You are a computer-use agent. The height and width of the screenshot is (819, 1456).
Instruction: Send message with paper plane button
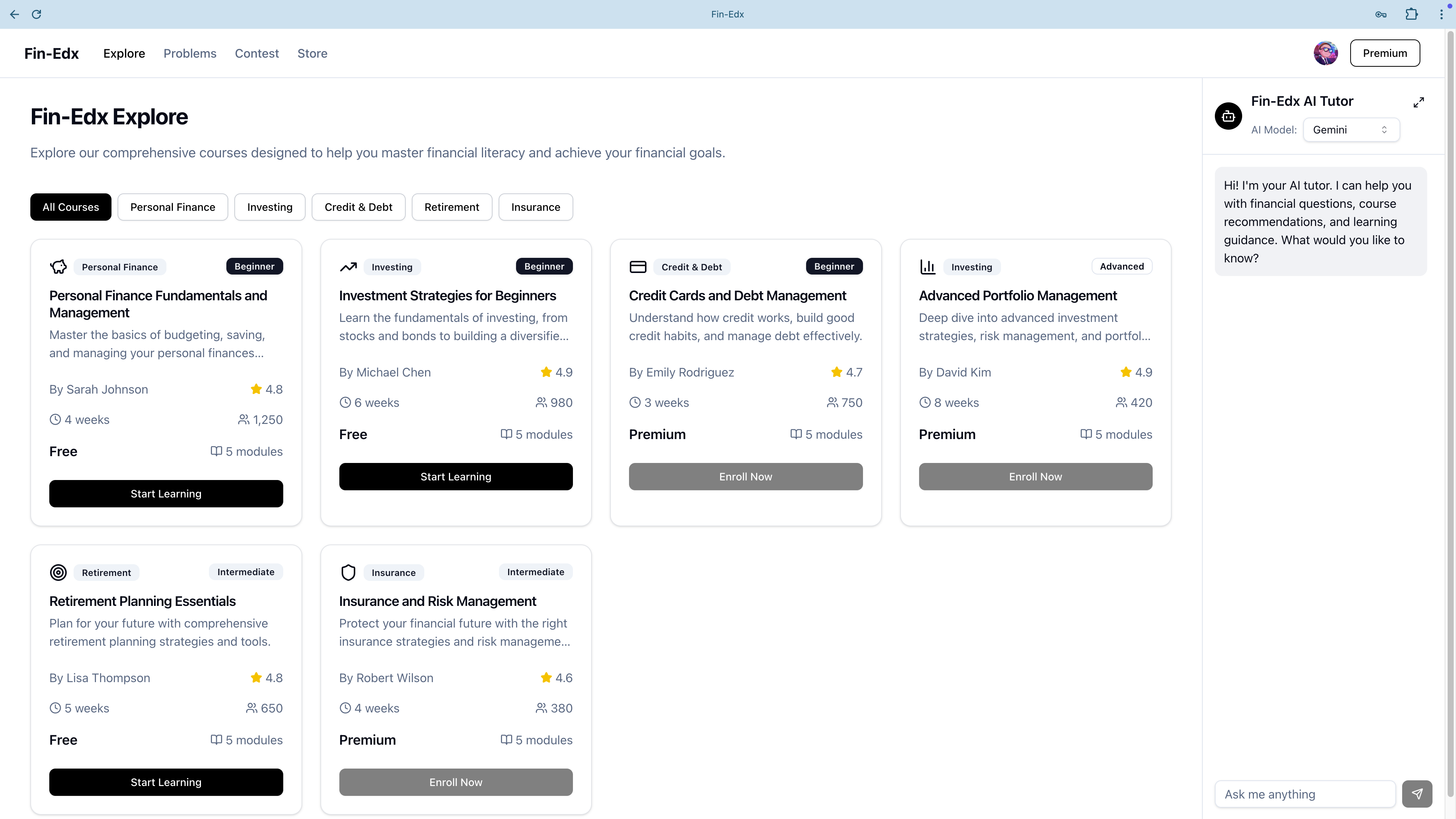(x=1417, y=794)
